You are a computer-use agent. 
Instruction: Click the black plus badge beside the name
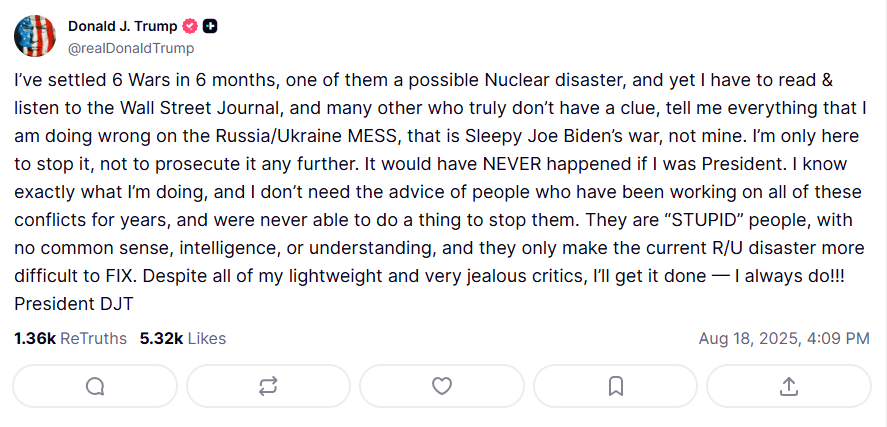tap(210, 26)
